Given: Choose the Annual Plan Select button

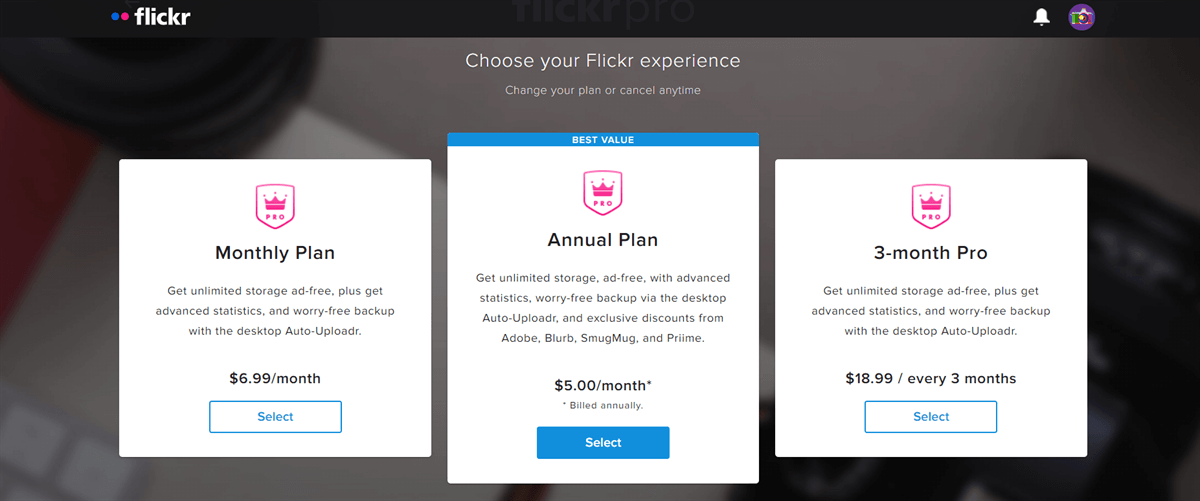Looking at the screenshot, I should tap(603, 442).
